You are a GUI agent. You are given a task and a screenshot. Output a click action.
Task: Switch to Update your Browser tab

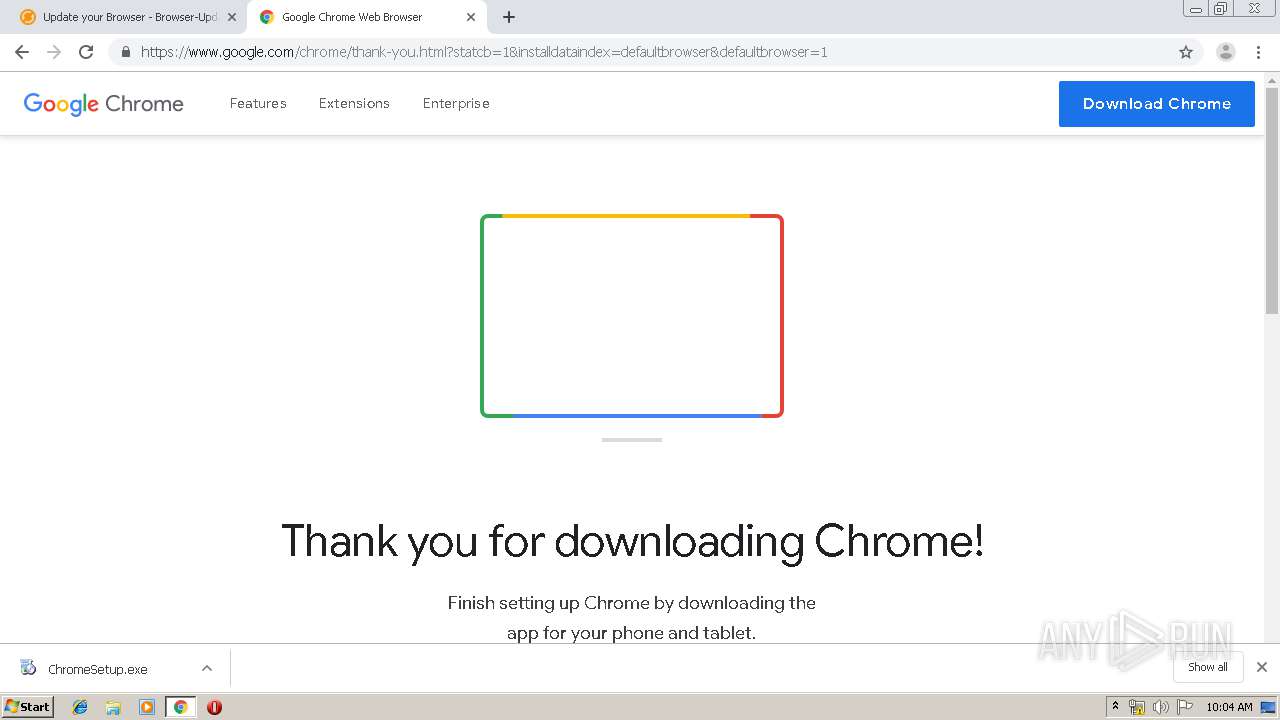(x=128, y=17)
